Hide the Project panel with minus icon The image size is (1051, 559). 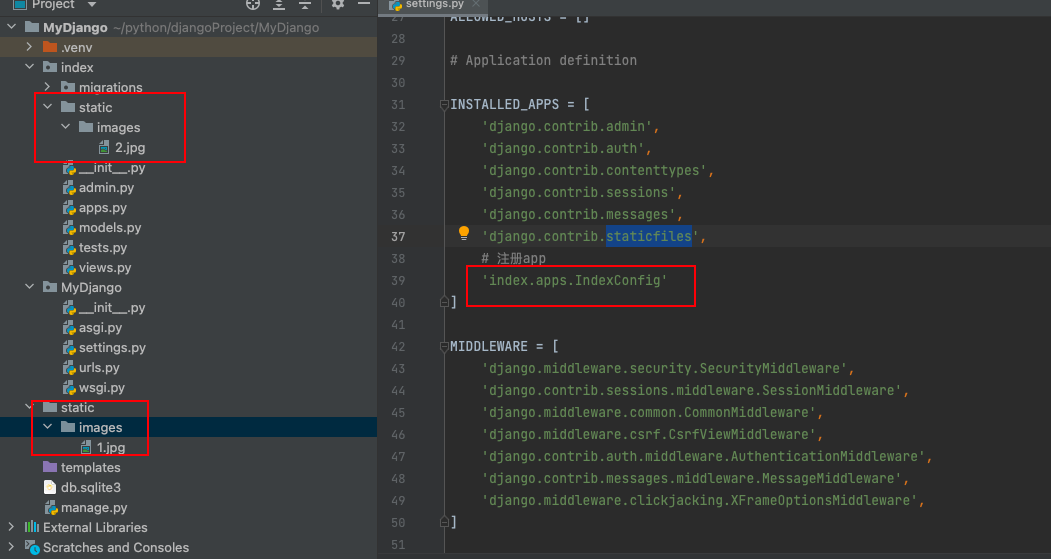(364, 4)
